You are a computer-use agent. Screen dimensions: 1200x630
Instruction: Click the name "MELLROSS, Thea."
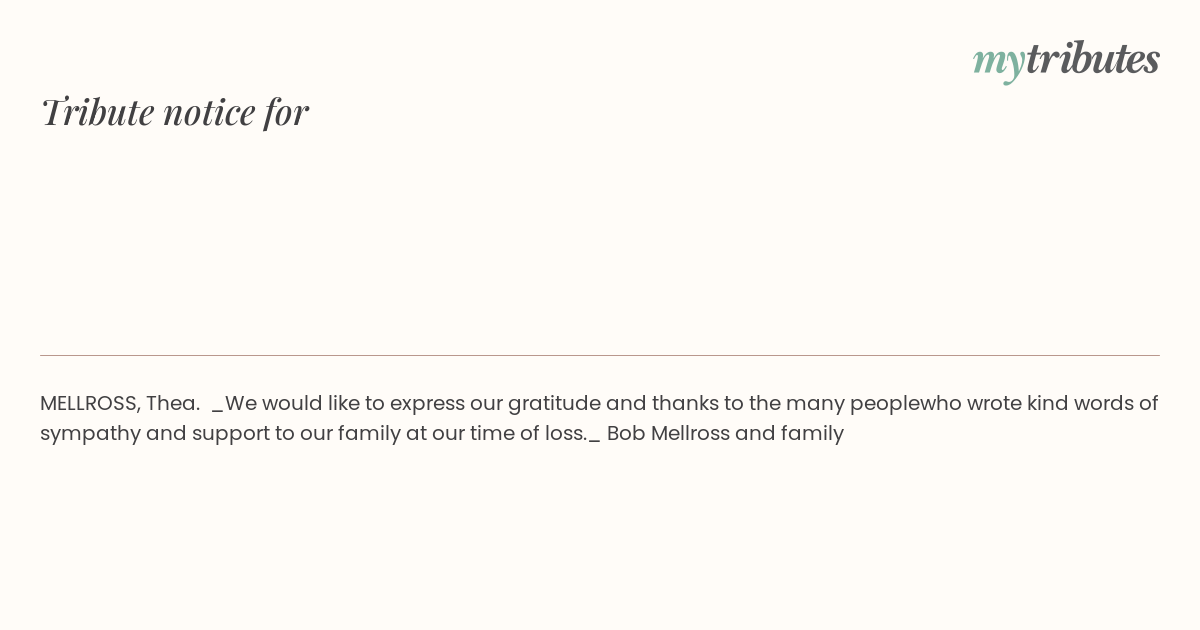tap(120, 403)
